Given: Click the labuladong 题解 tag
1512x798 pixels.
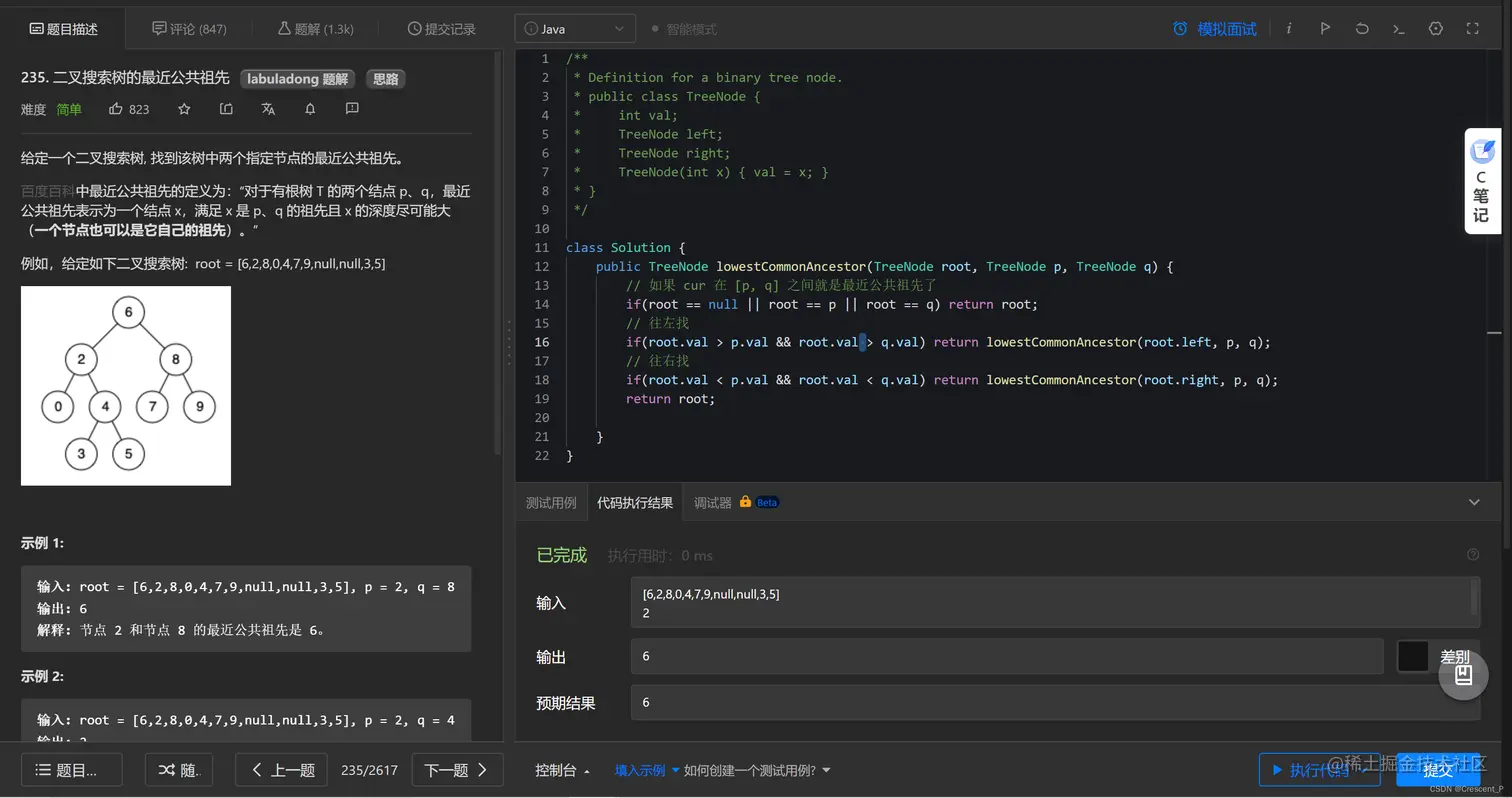Looking at the screenshot, I should pyautogui.click(x=298, y=78).
